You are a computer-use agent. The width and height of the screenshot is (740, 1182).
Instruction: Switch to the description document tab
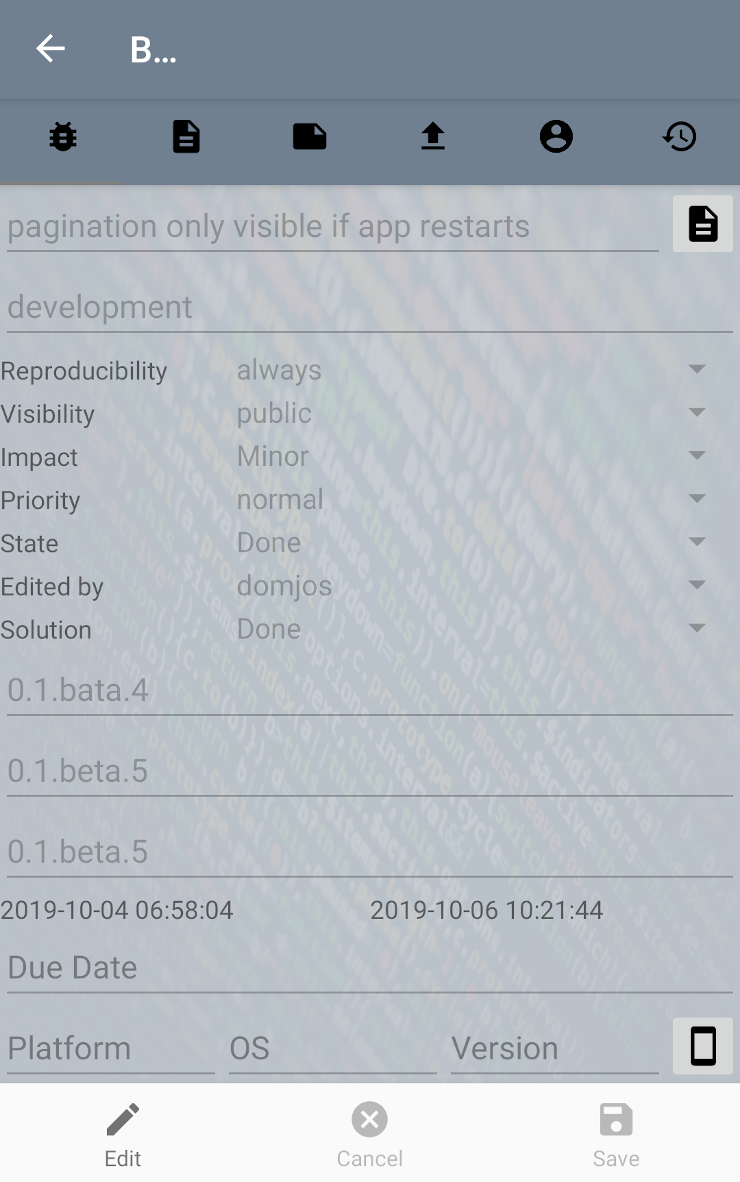186,136
